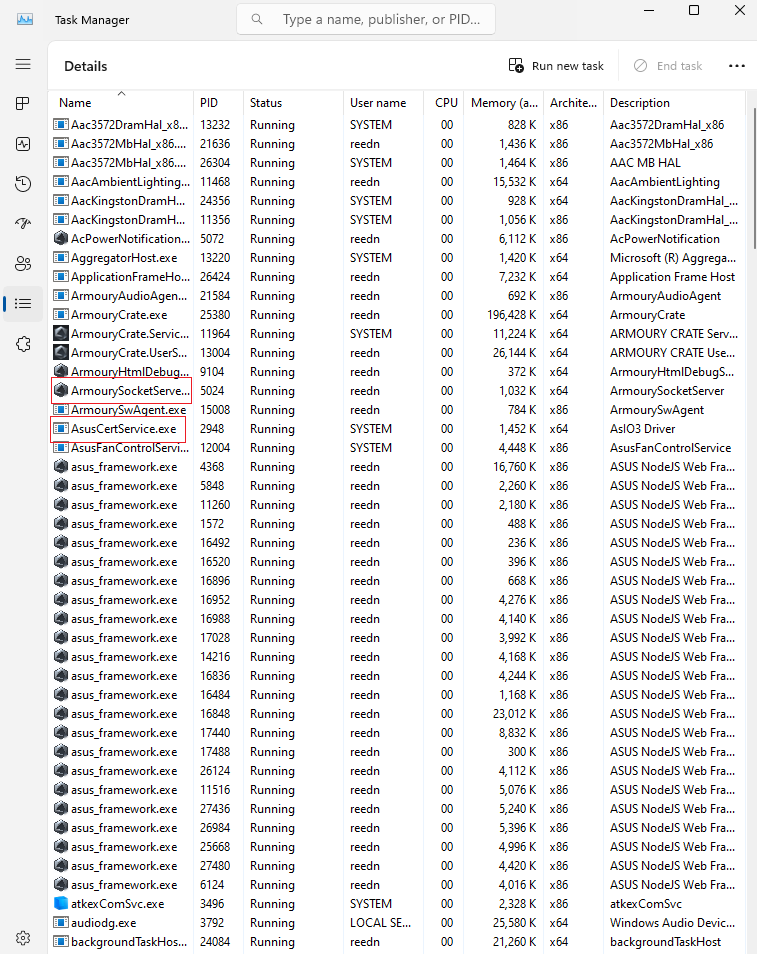The width and height of the screenshot is (757, 954).
Task: Click the icon of ArmouryHtmlDebug process
Action: click(60, 371)
